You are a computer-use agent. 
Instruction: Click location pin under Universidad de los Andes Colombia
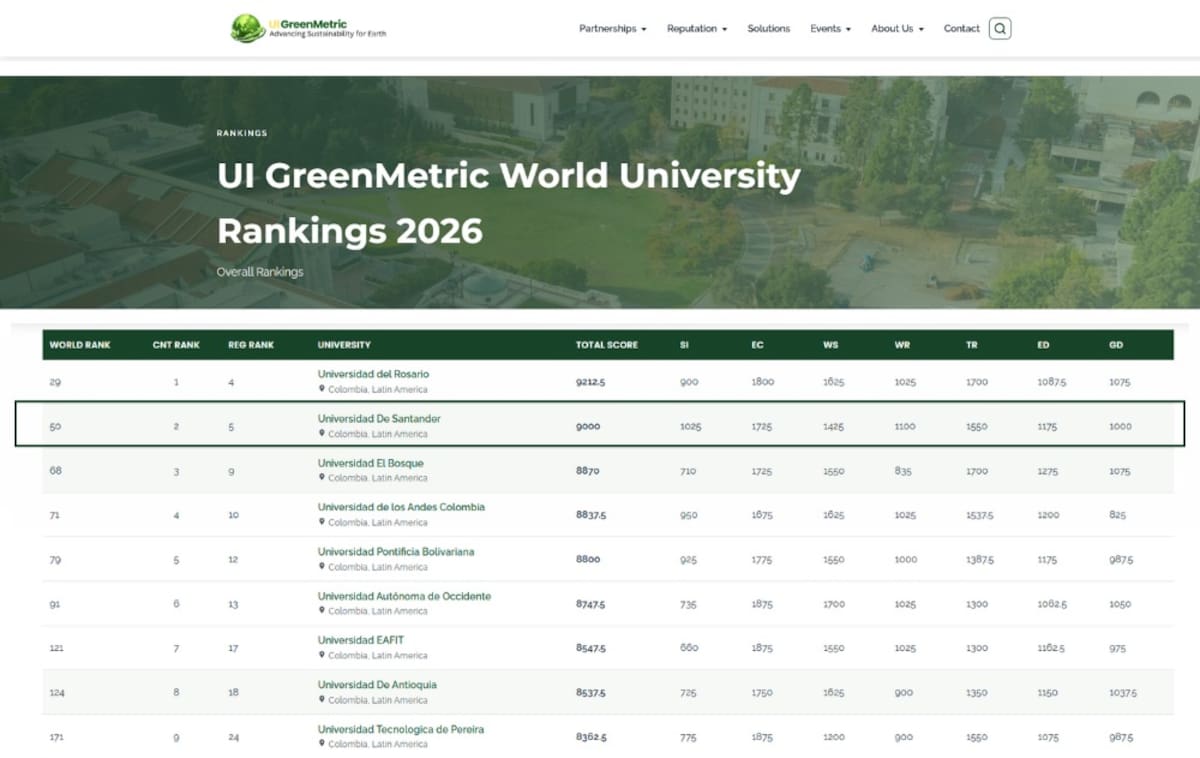322,522
